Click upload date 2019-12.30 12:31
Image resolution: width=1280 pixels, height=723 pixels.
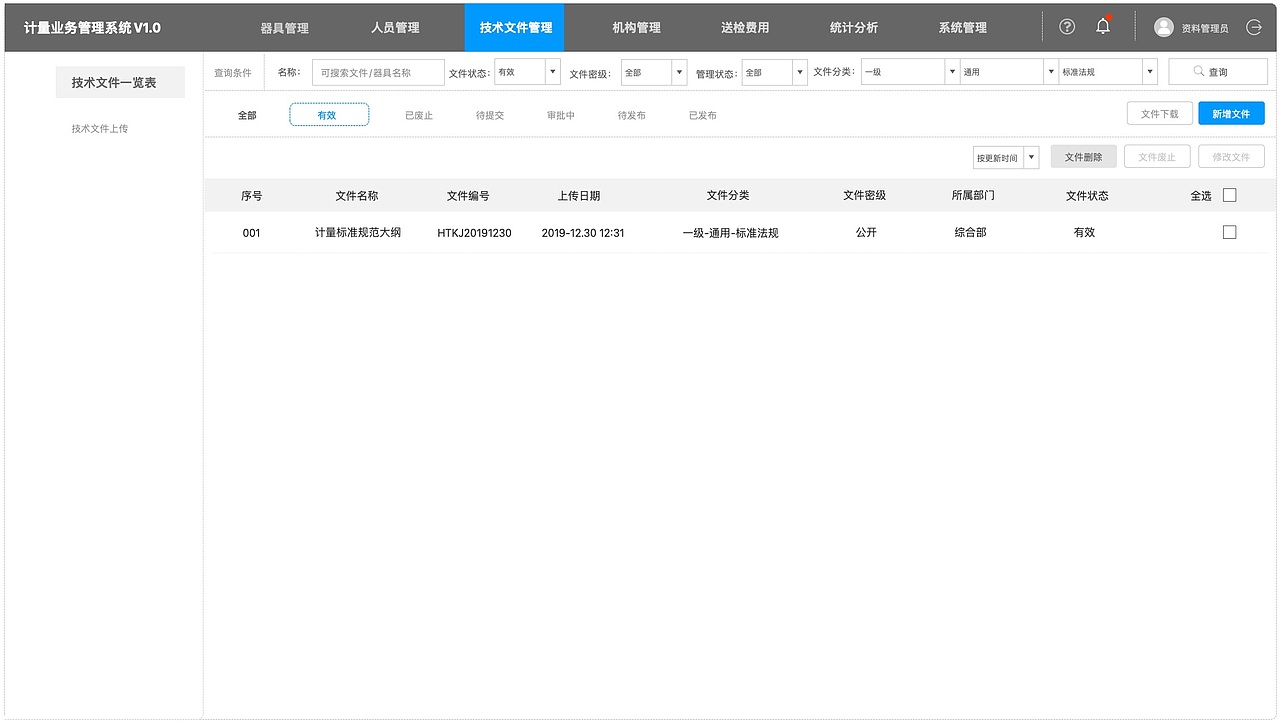point(583,233)
